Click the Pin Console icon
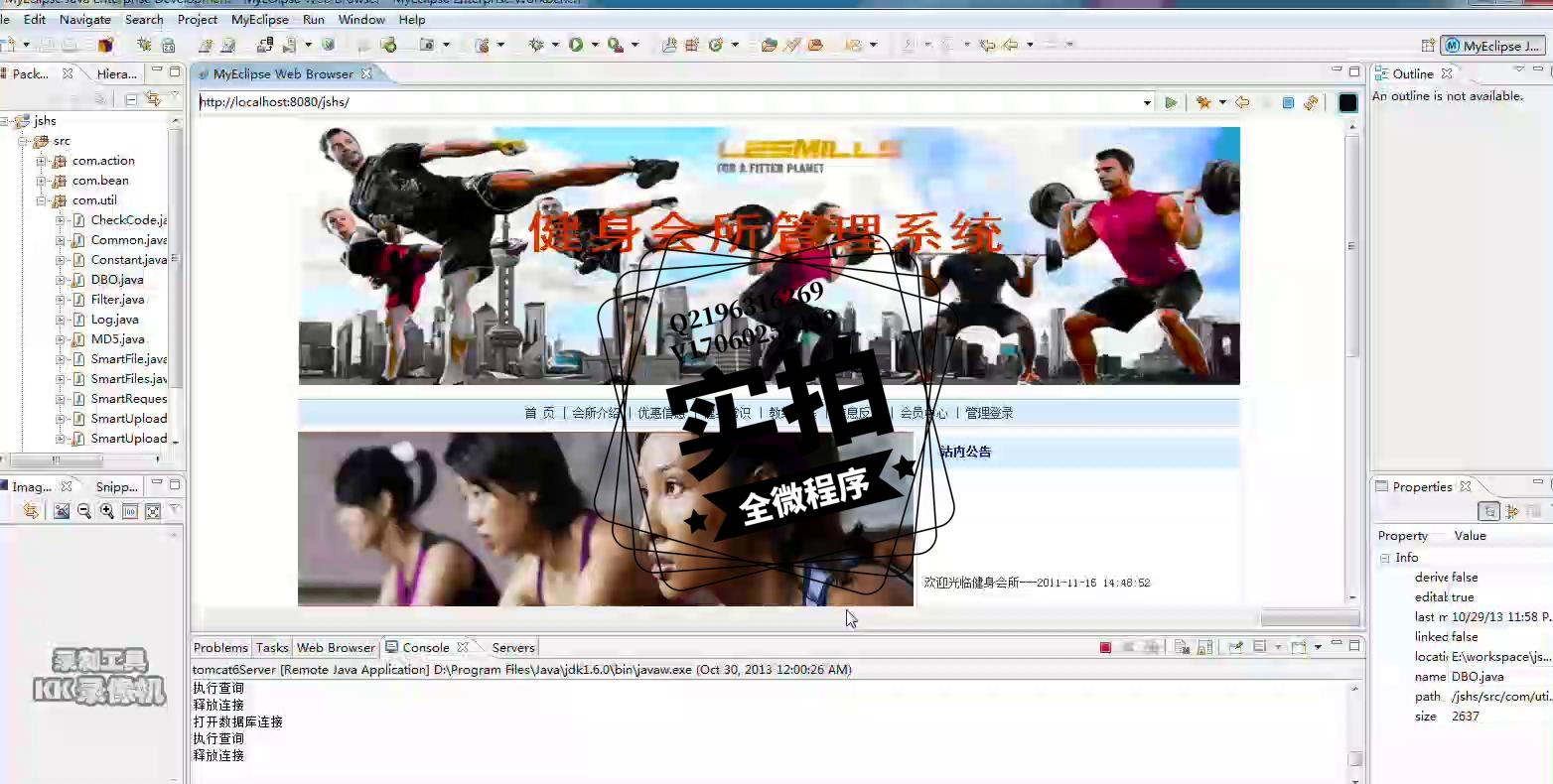Viewport: 1553px width, 784px height. (x=1236, y=647)
